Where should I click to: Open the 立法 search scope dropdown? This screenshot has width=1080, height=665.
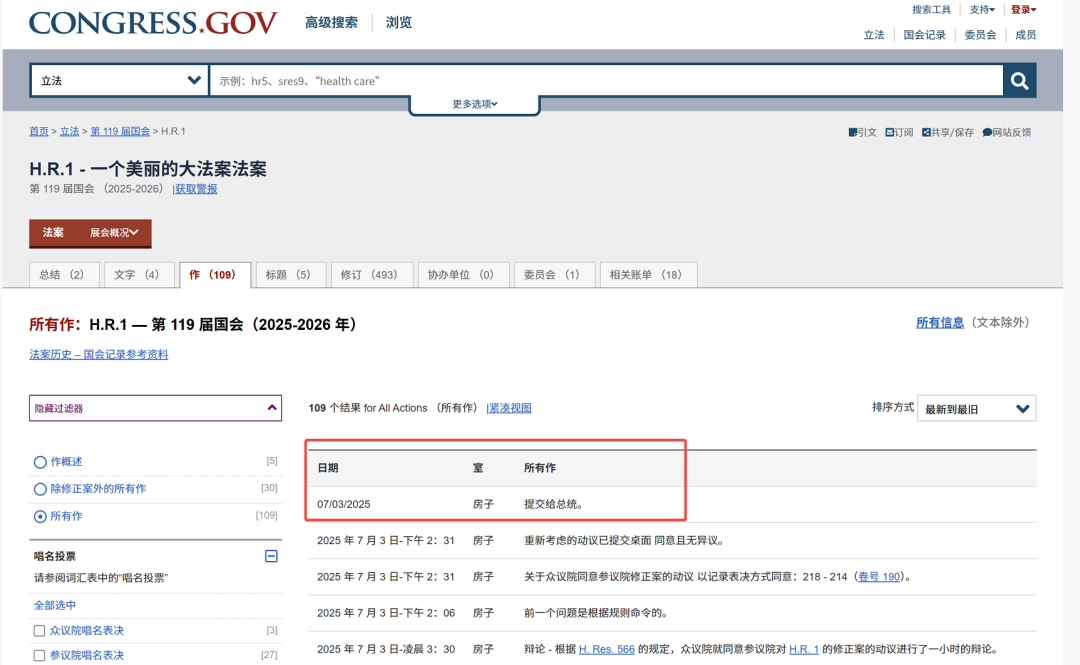click(119, 81)
